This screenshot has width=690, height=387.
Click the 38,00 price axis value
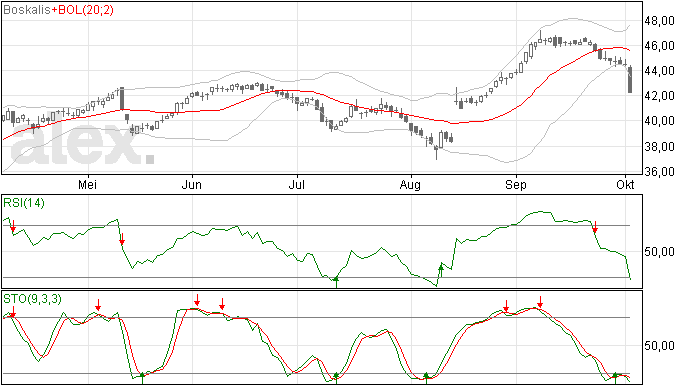click(x=659, y=146)
